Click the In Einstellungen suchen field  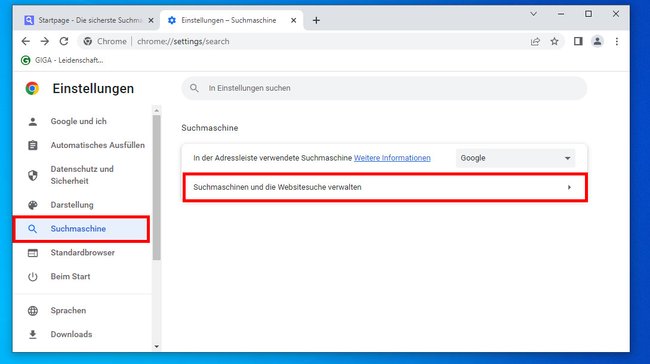384,88
